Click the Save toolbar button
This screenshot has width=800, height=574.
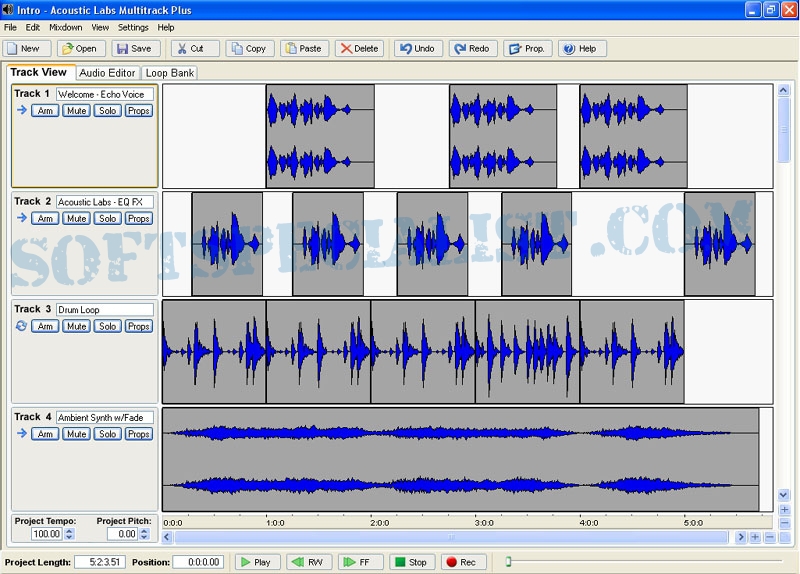(133, 48)
